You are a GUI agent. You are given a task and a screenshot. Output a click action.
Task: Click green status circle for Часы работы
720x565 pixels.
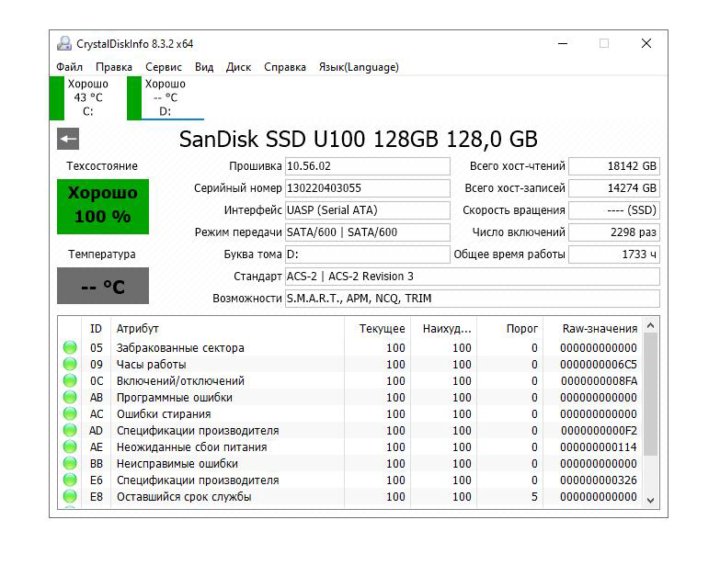pos(70,364)
